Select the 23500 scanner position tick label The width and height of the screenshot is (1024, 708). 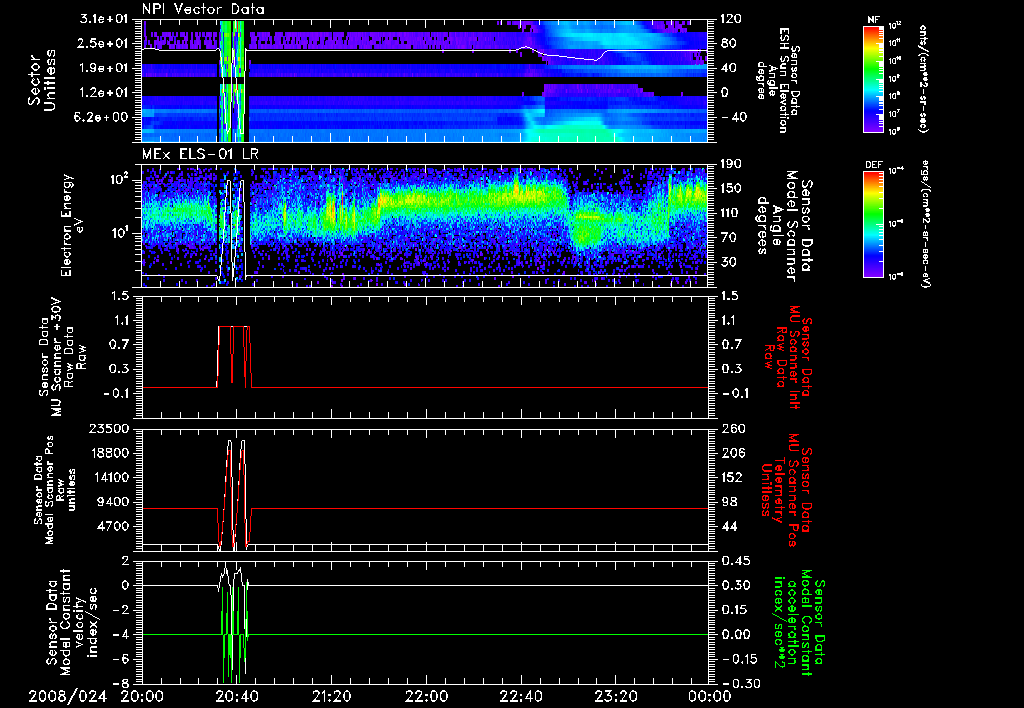110,428
